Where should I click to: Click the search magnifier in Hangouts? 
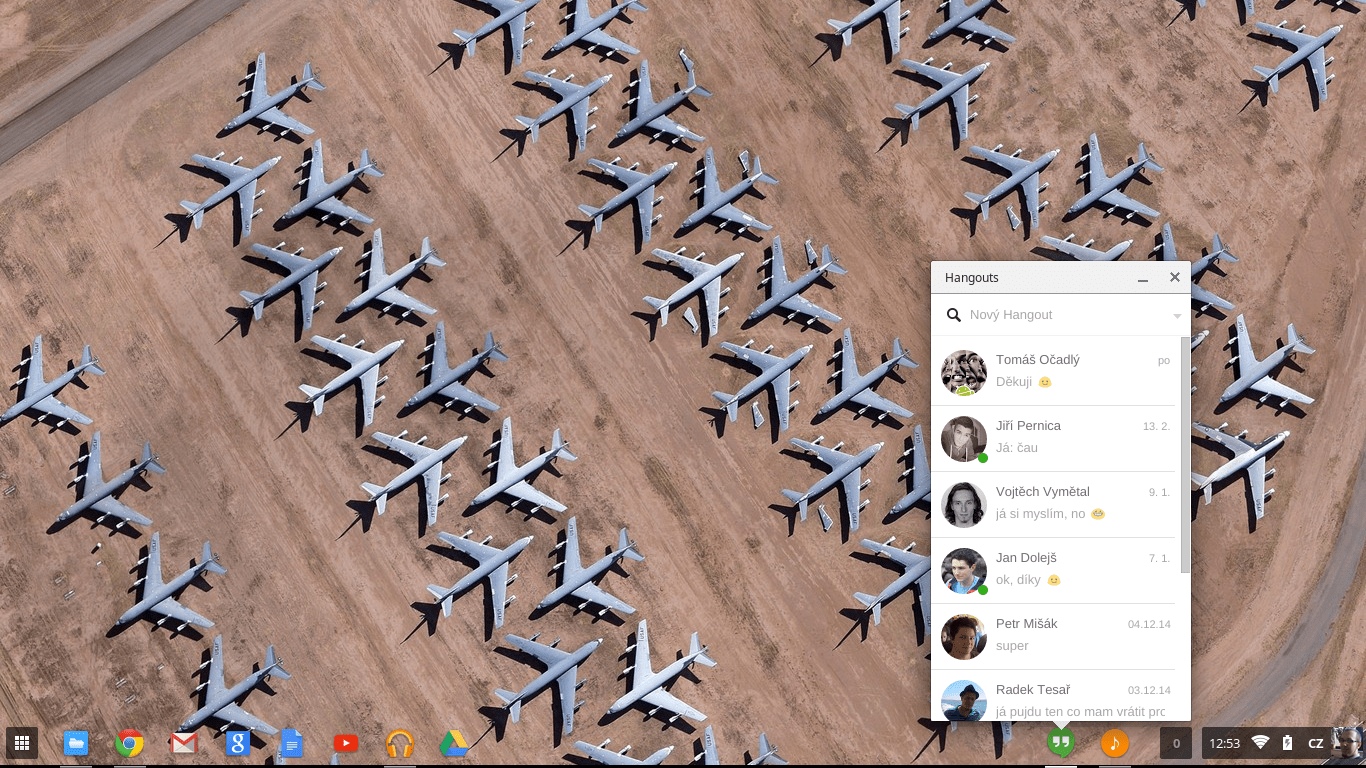point(954,315)
